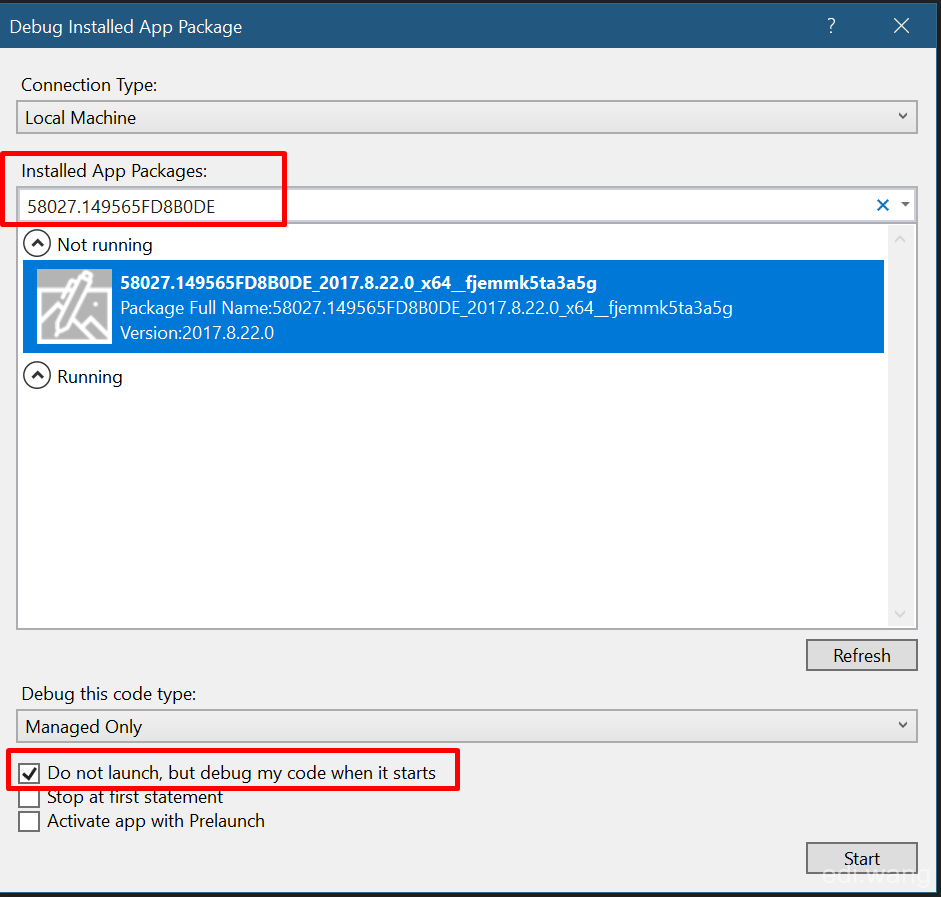Click the Running group label

(x=90, y=377)
